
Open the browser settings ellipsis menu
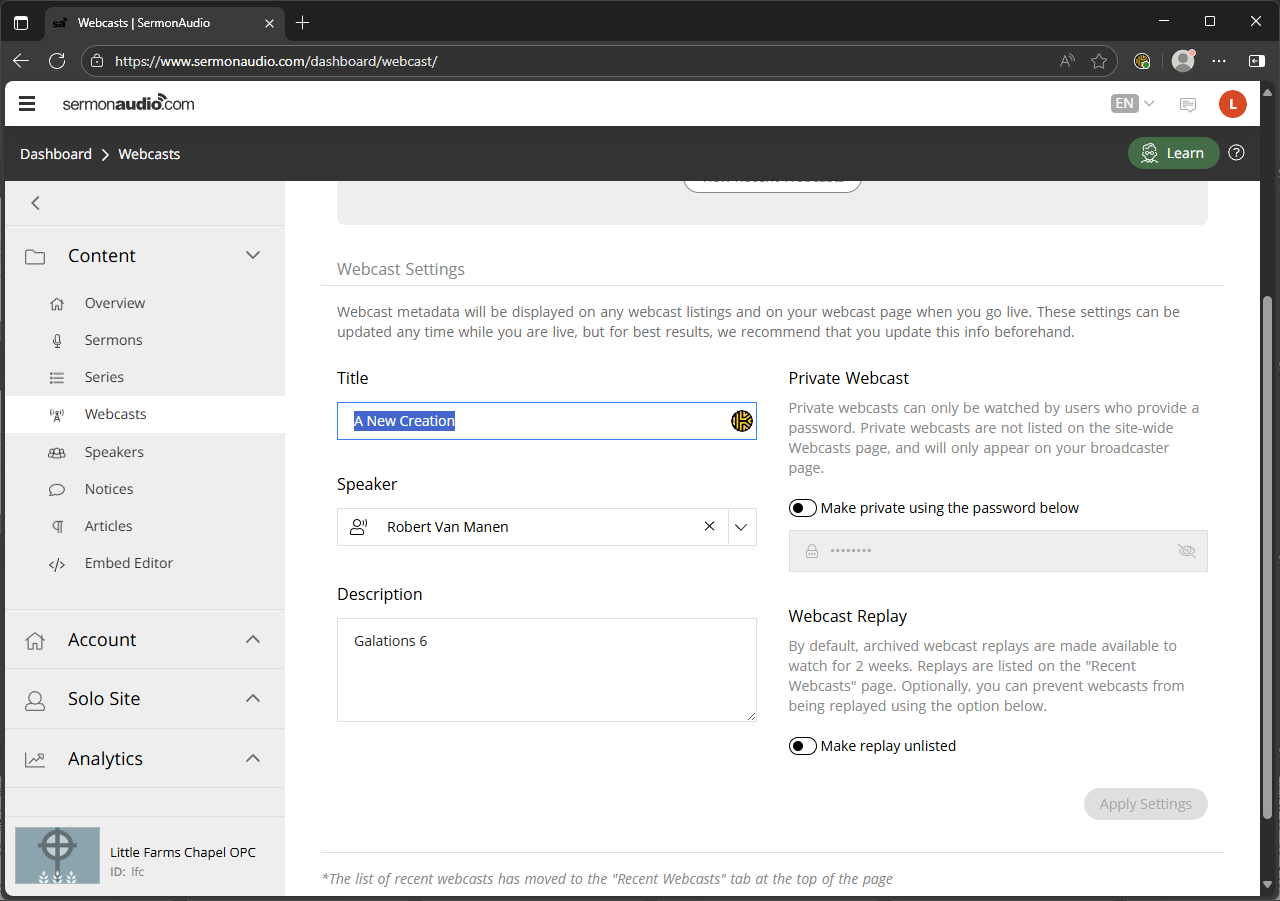1219,61
